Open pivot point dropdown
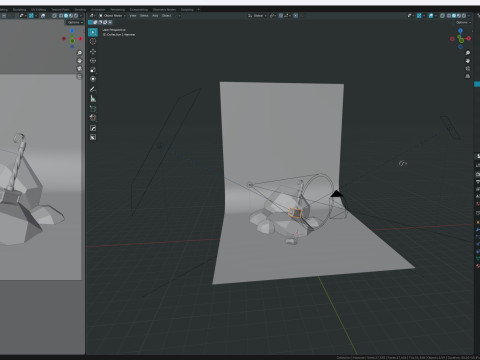Screen dimensions: 480x360 coord(273,16)
